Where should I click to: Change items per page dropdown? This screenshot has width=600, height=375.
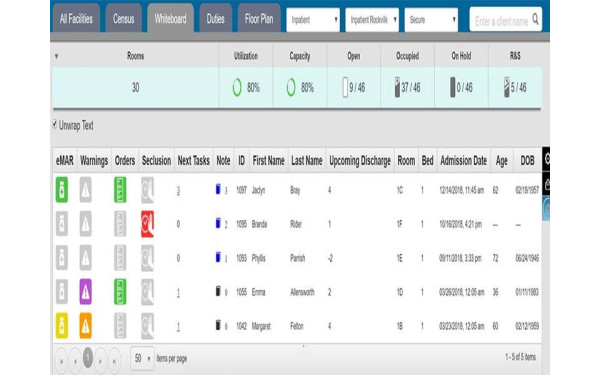[x=142, y=359]
